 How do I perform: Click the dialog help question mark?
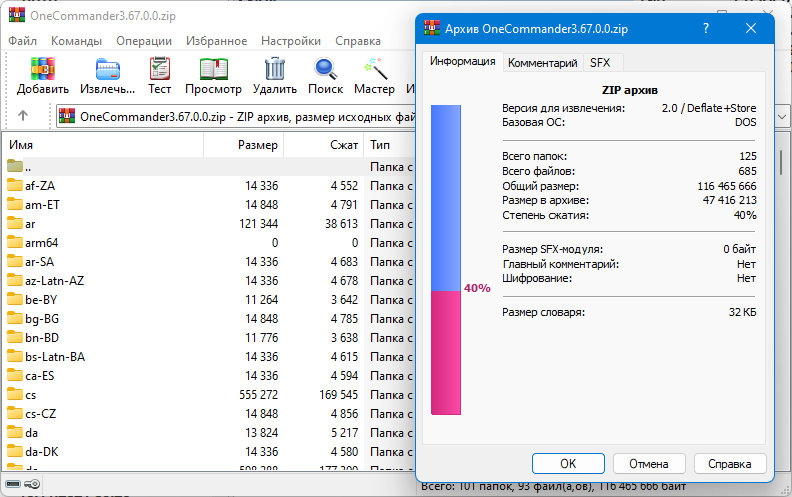click(x=706, y=28)
